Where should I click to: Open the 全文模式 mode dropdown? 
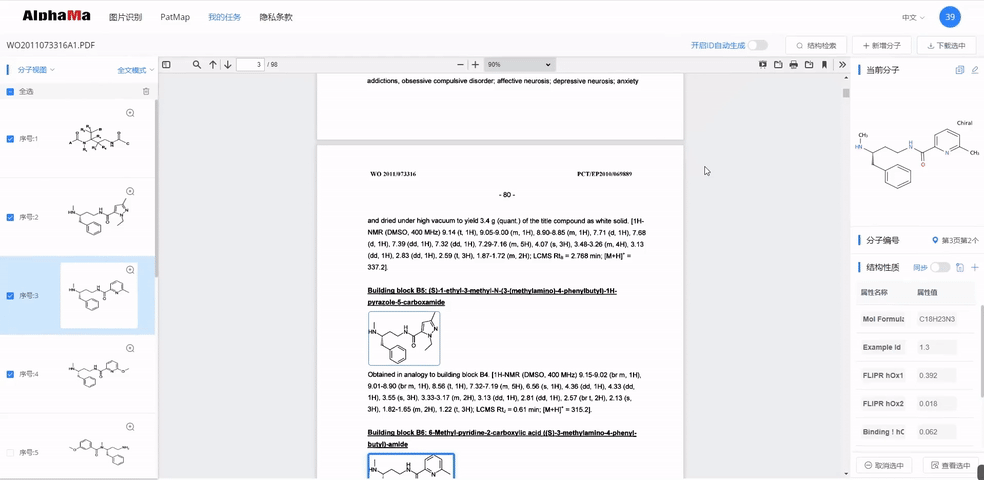(136, 70)
